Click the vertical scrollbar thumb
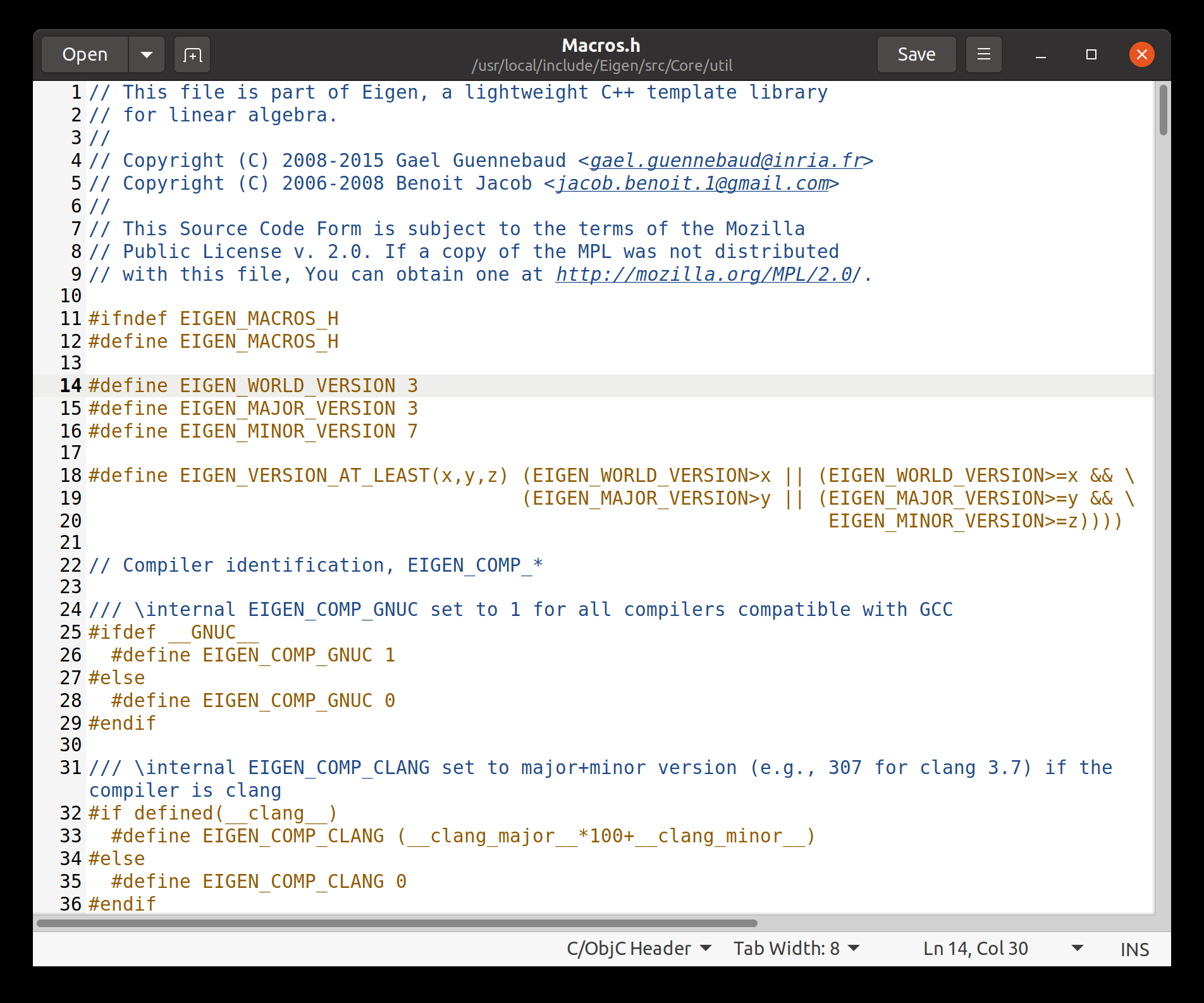 tap(1163, 110)
